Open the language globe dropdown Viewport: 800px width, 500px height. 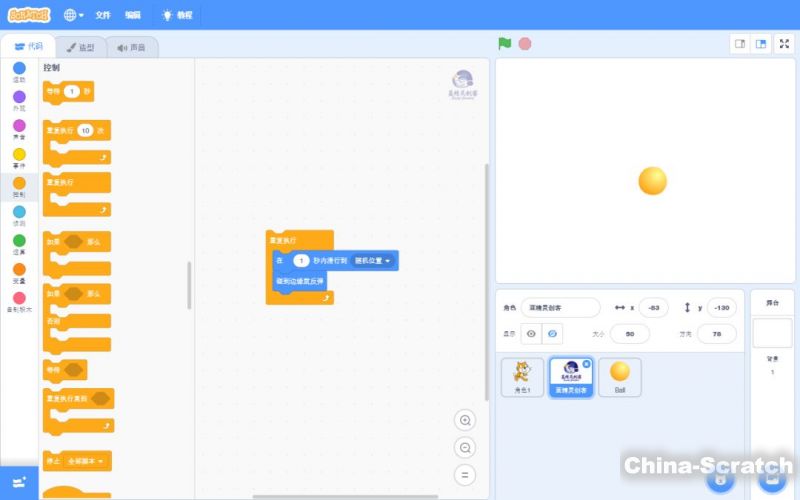tap(75, 15)
